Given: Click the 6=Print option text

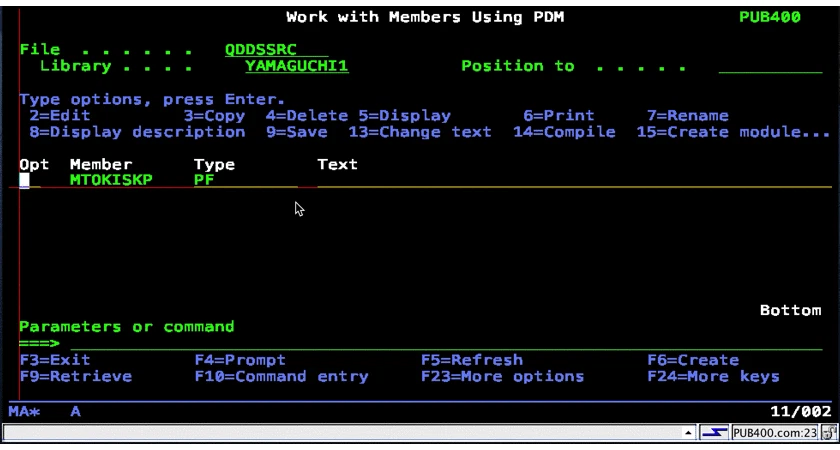Looking at the screenshot, I should [x=559, y=116].
